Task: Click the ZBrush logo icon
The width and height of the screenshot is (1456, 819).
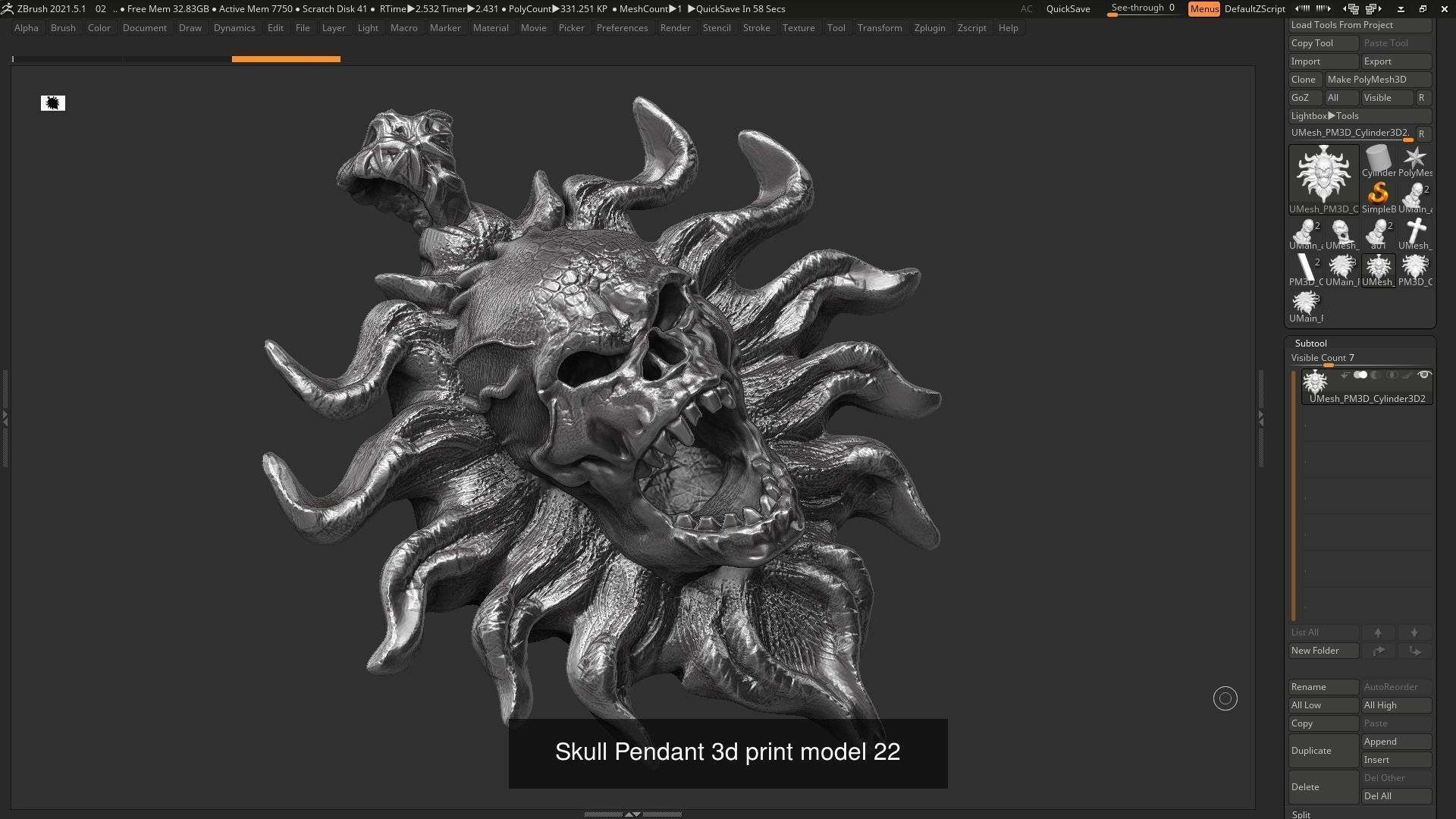Action: 7,9
